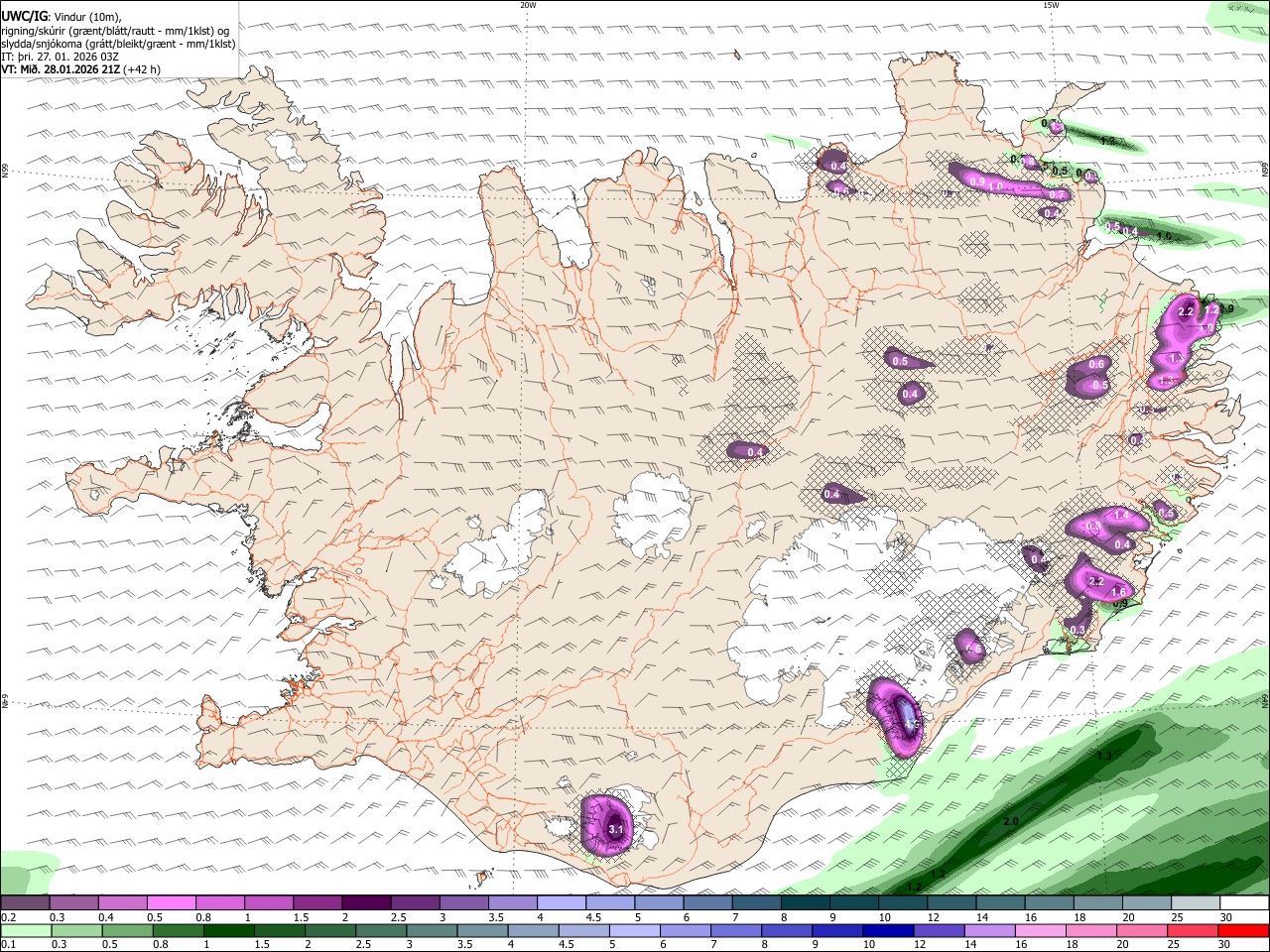Click the 'slydda/snjókoma (grátt/bleikt/grænt' description line
The width and height of the screenshot is (1270, 952).
click(x=118, y=44)
